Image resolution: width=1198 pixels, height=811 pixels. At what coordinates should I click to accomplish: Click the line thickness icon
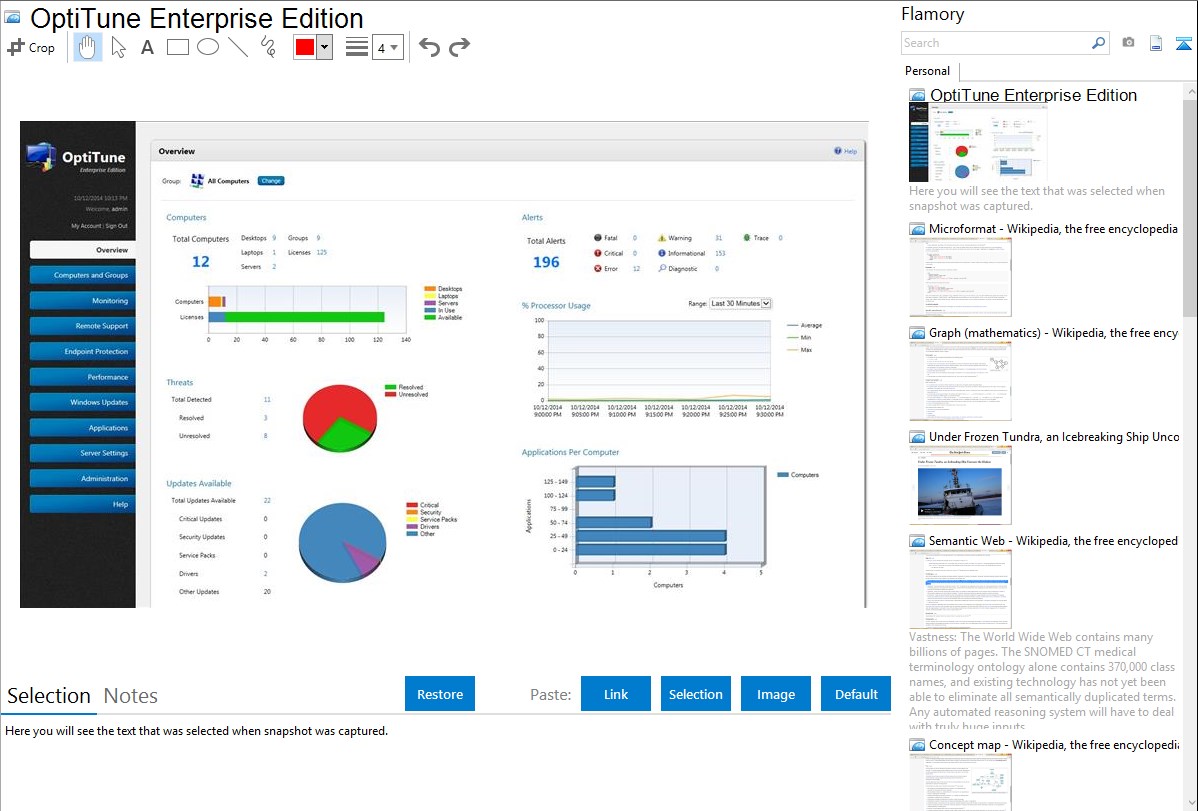pos(357,47)
